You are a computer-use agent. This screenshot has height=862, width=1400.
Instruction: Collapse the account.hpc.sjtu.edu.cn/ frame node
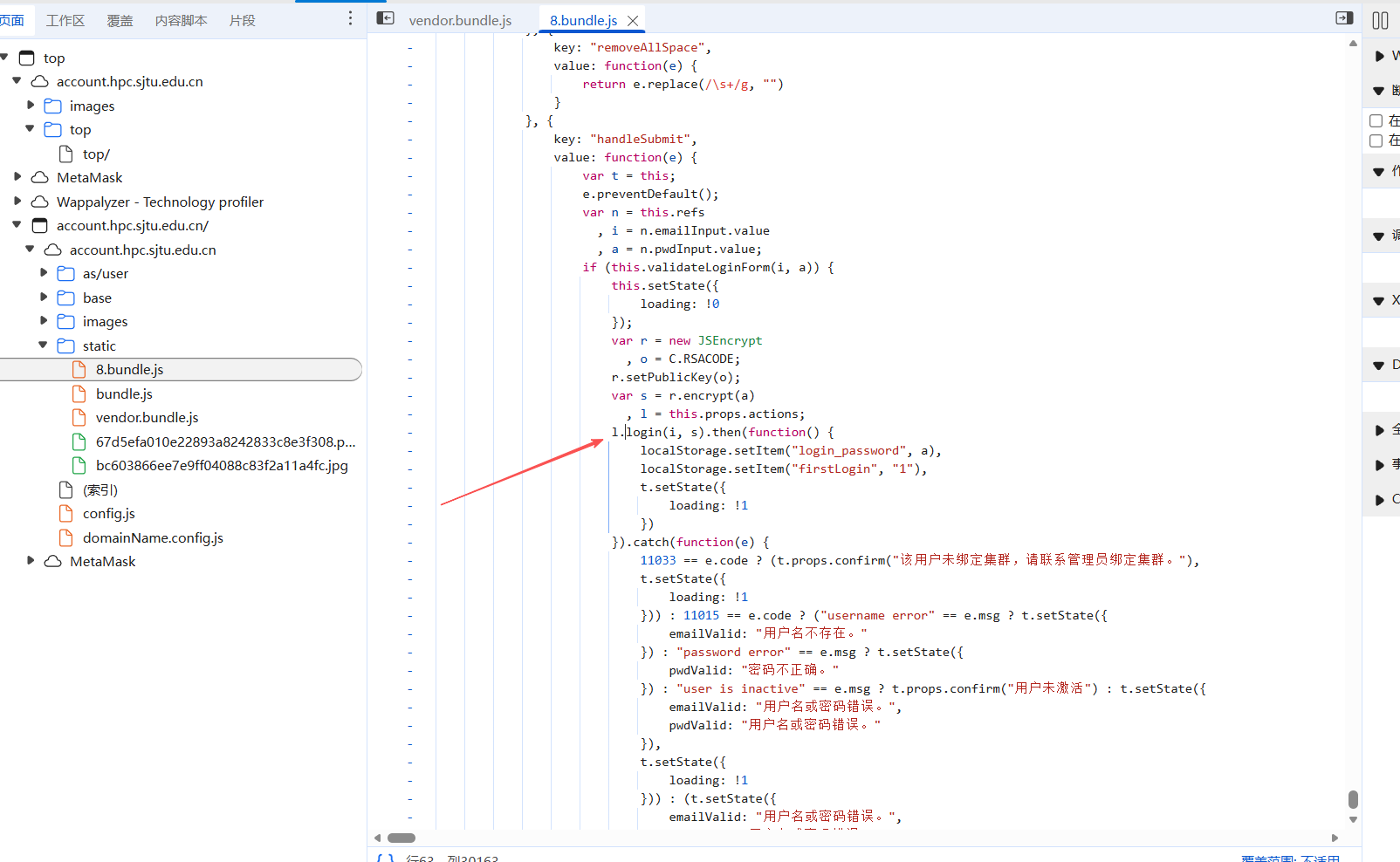click(17, 225)
